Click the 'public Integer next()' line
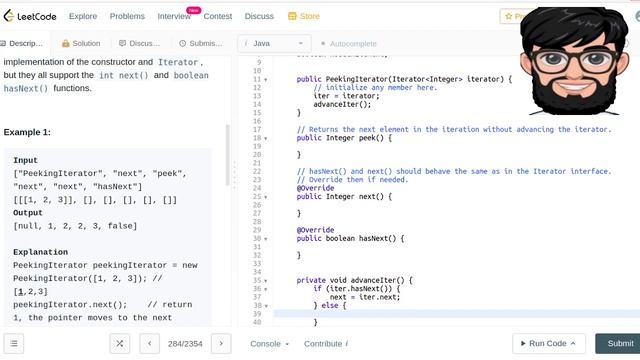640x360 pixels. click(x=344, y=196)
